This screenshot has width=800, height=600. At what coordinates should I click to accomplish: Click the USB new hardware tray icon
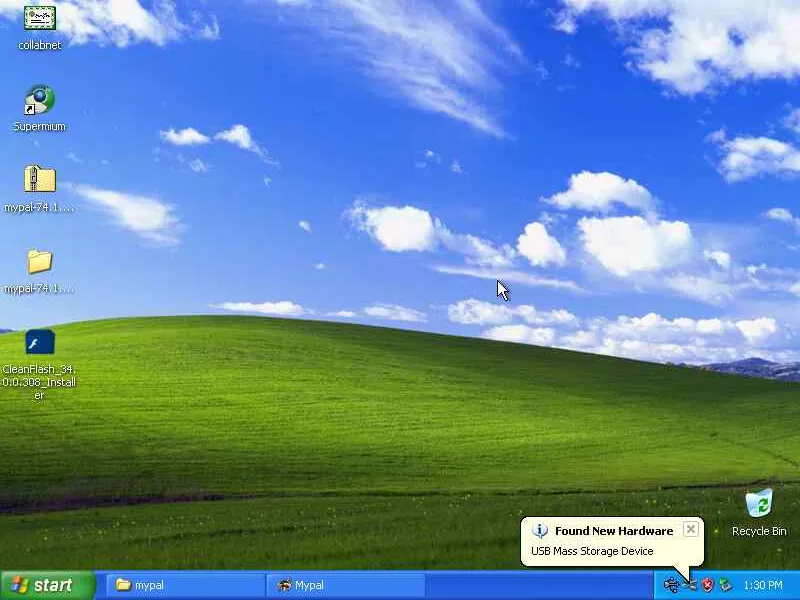[671, 585]
